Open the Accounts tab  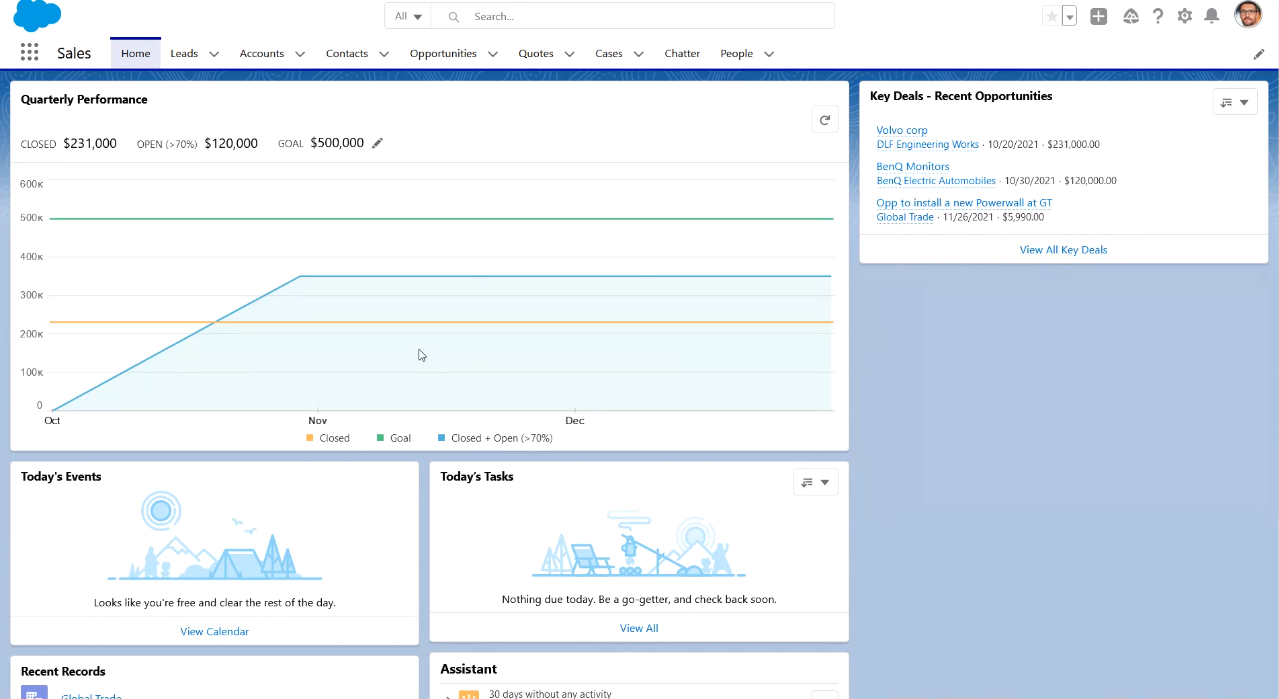tap(261, 53)
